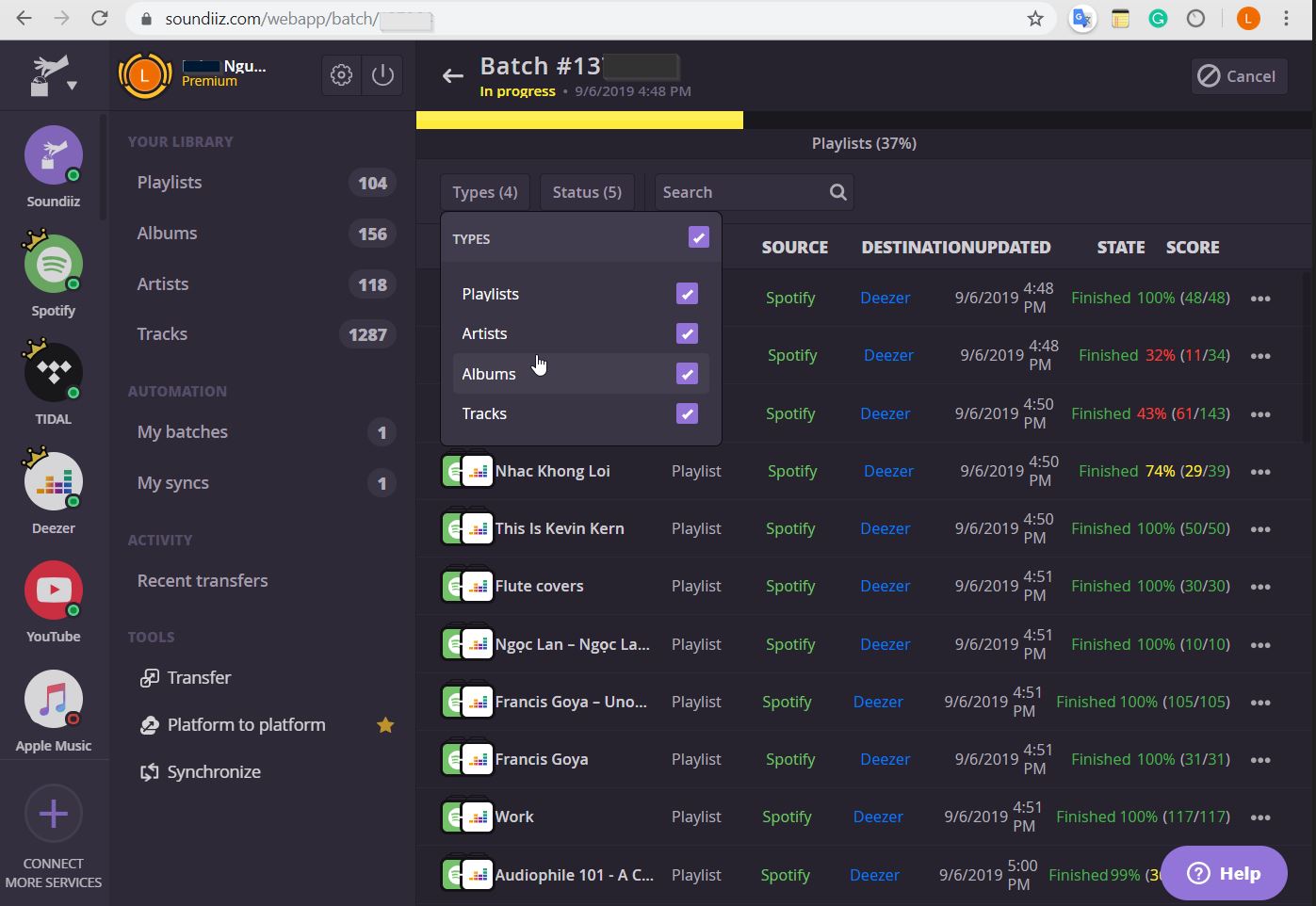Click the Platform to platform star icon
1316x906 pixels.
pyautogui.click(x=385, y=725)
